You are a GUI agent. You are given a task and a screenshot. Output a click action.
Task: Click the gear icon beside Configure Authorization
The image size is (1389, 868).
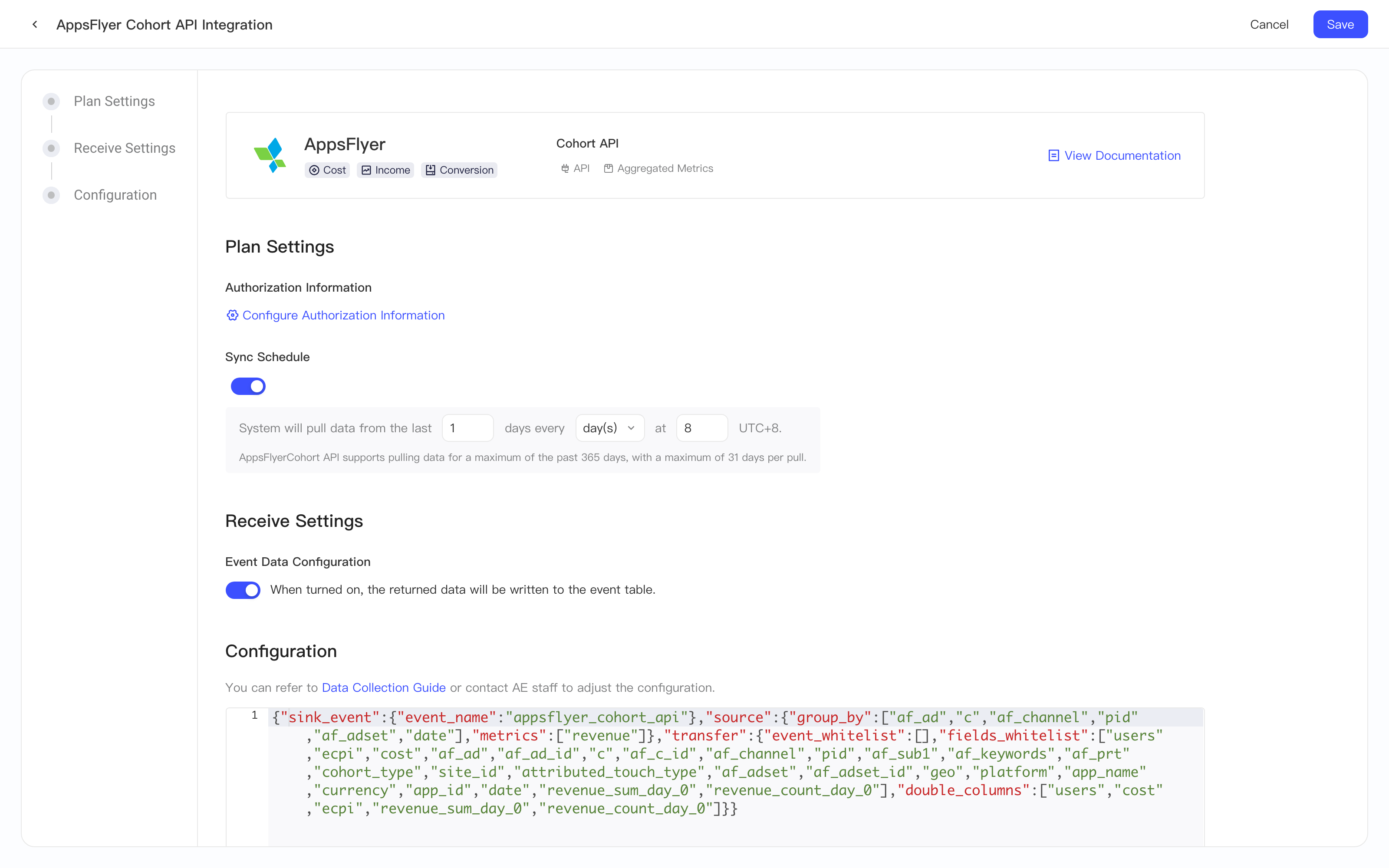(232, 315)
